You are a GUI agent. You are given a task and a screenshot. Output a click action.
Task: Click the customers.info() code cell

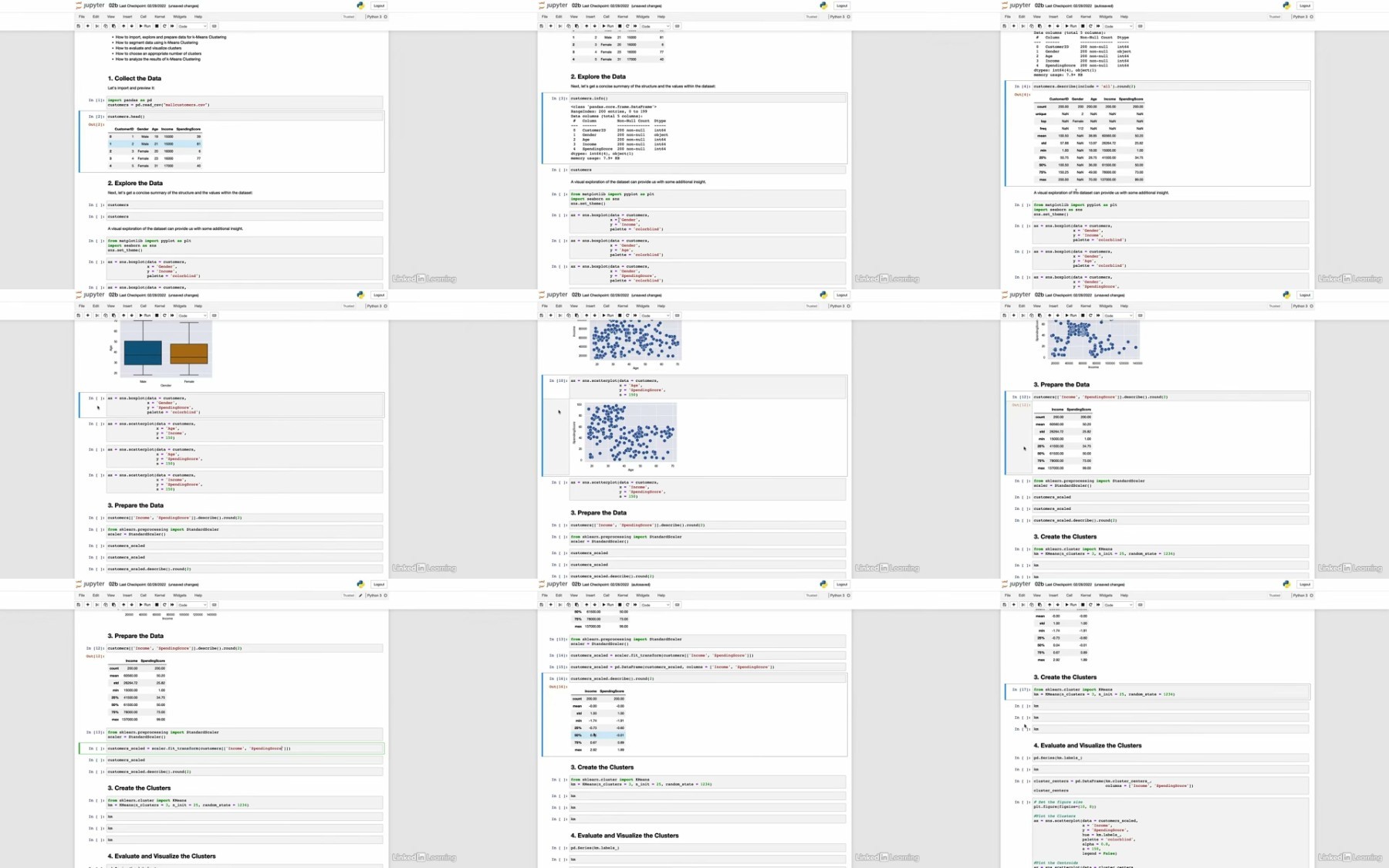(x=708, y=98)
